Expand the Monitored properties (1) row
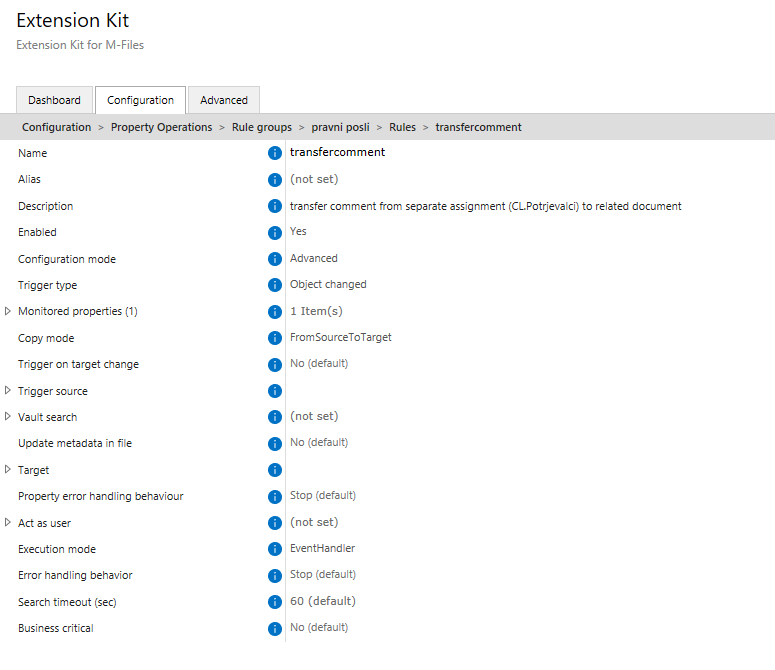Screen dimensions: 775x670 tap(7, 311)
